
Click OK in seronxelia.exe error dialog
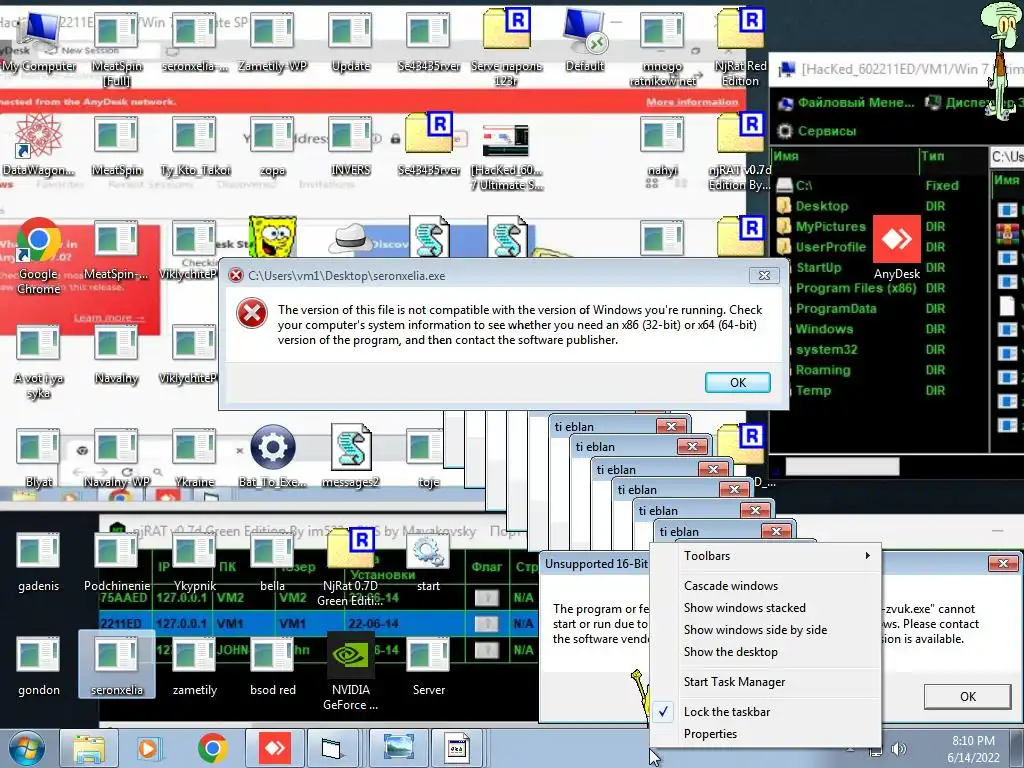tap(737, 382)
